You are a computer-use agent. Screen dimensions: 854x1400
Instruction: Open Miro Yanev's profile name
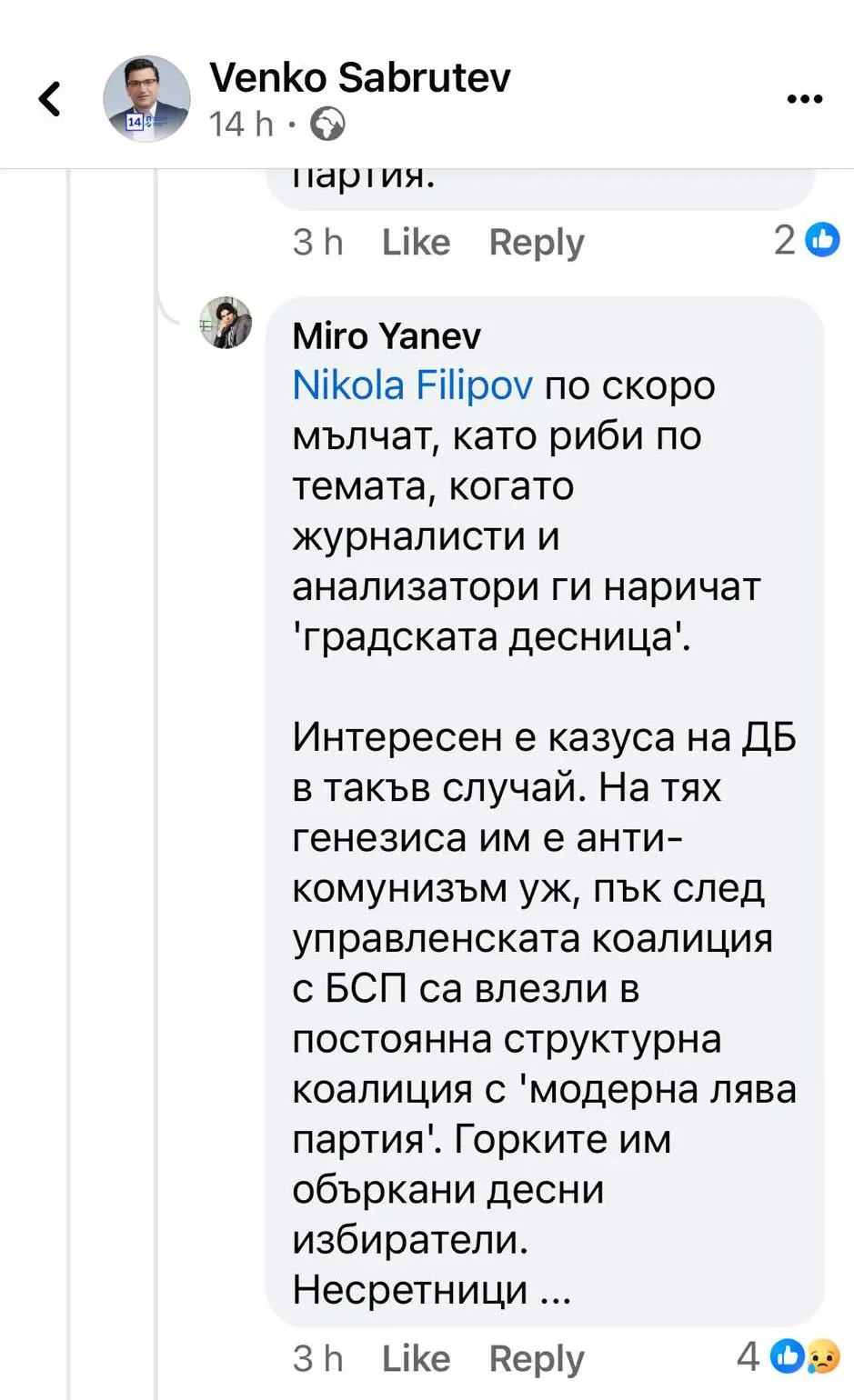click(x=386, y=336)
